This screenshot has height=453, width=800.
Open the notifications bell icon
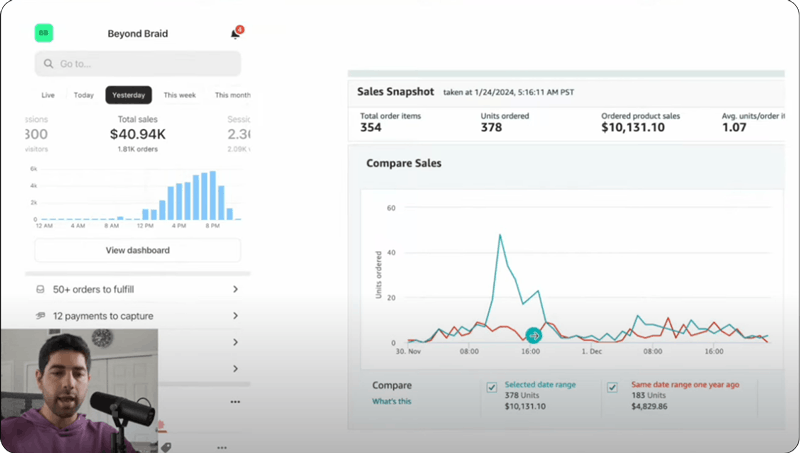coord(235,34)
